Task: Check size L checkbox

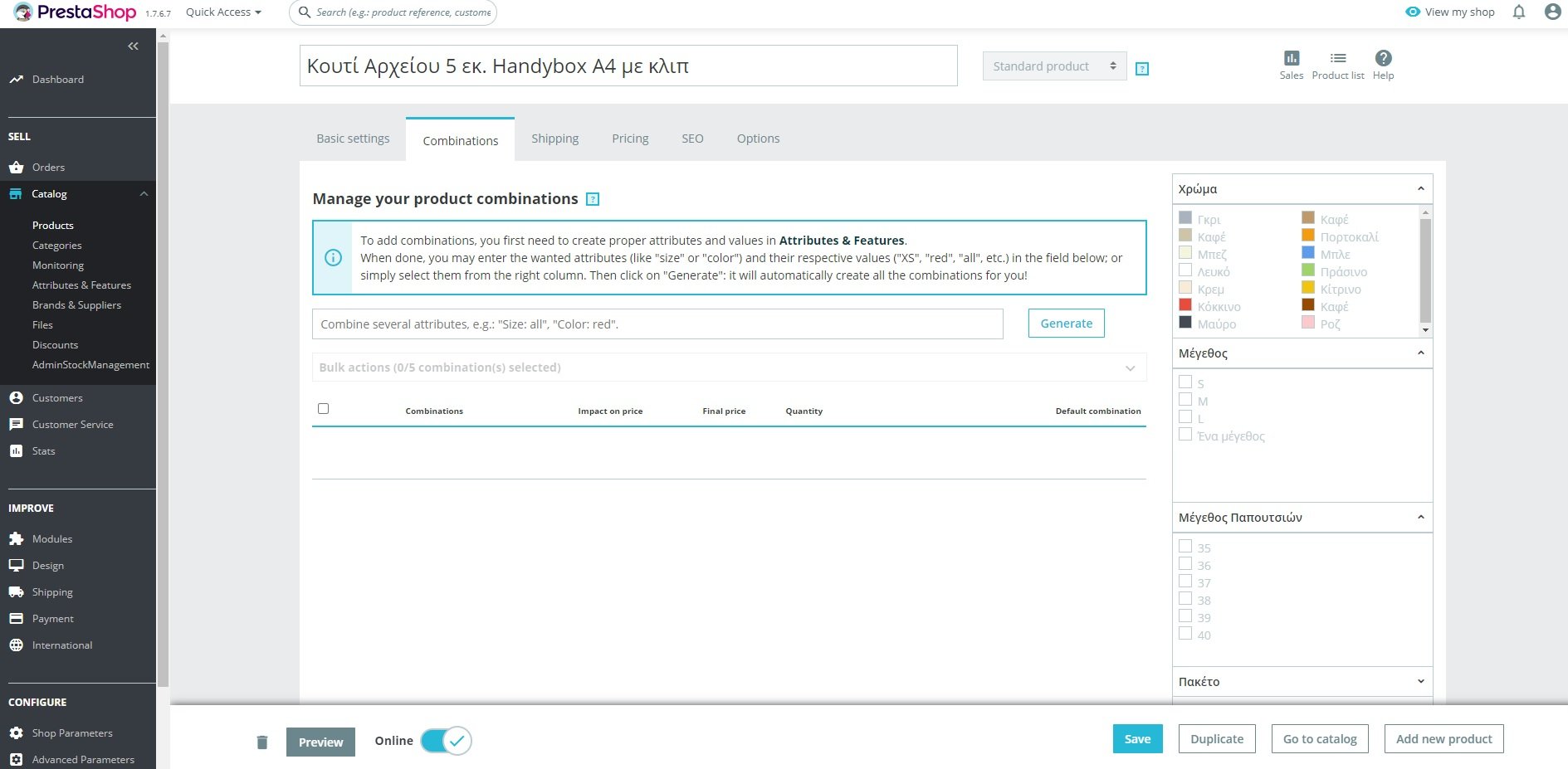Action: [x=1185, y=417]
